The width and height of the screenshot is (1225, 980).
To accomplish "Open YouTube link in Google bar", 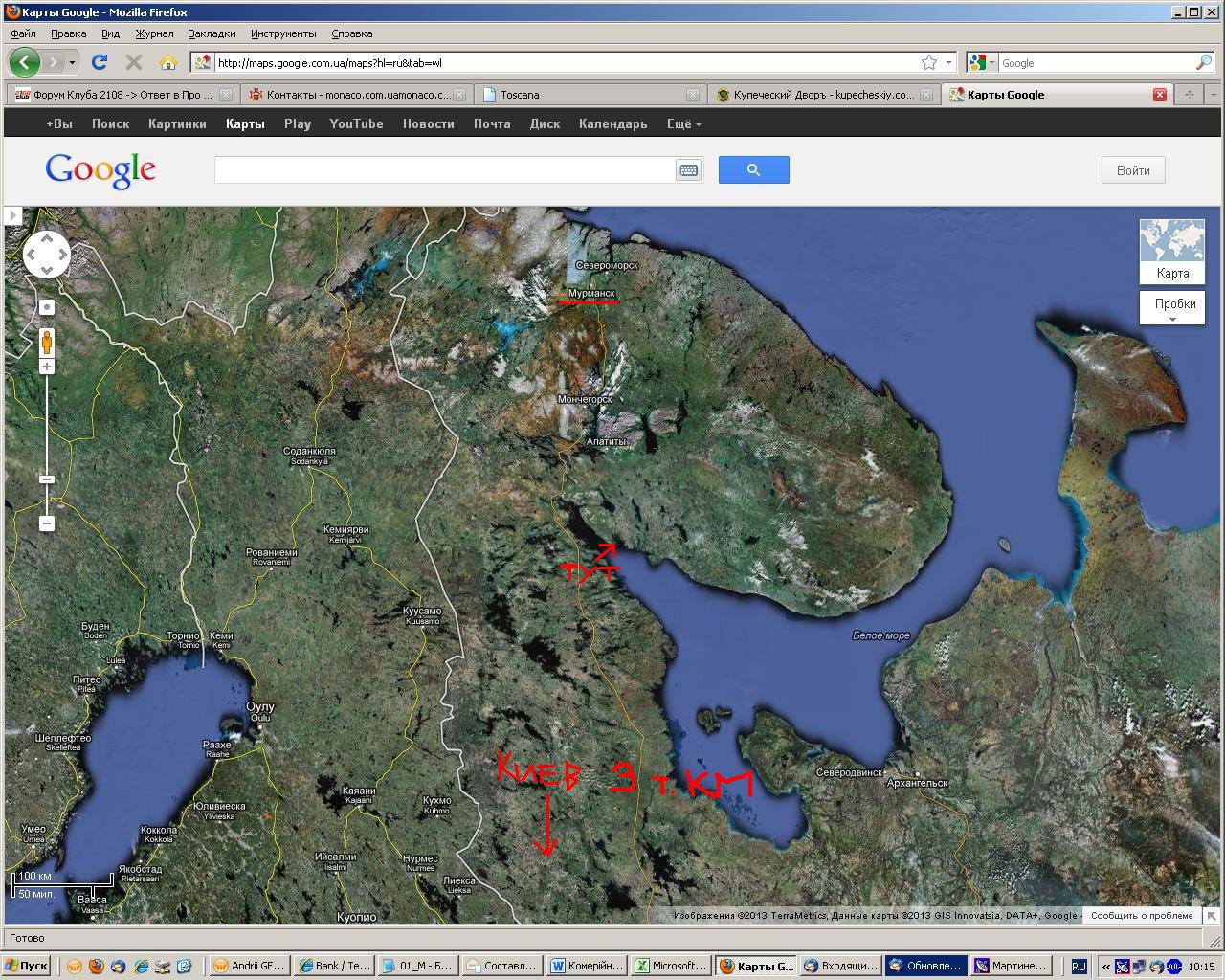I will pyautogui.click(x=356, y=123).
